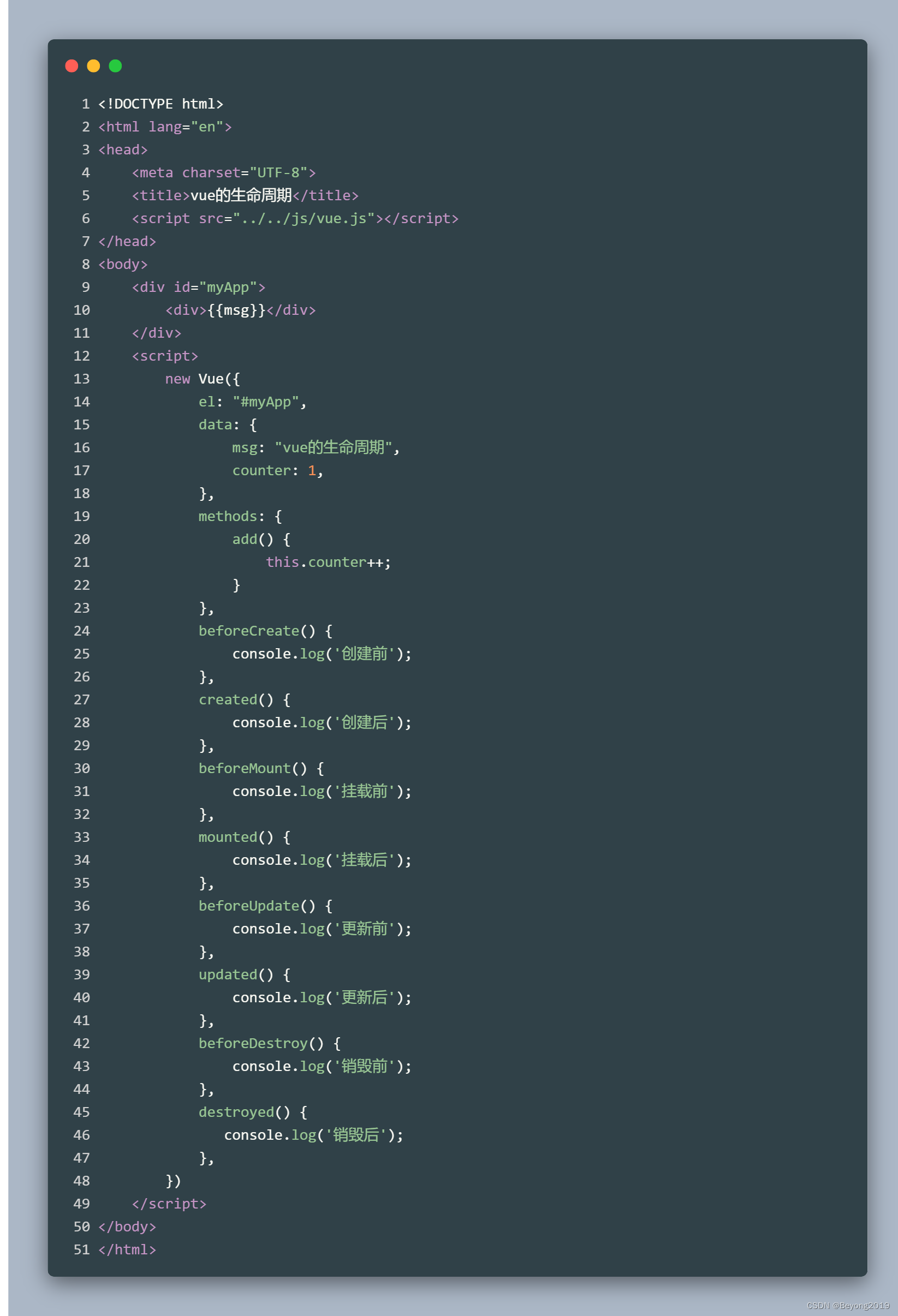Click the closing '</body>' tag
The image size is (898, 1316).
tap(127, 1227)
